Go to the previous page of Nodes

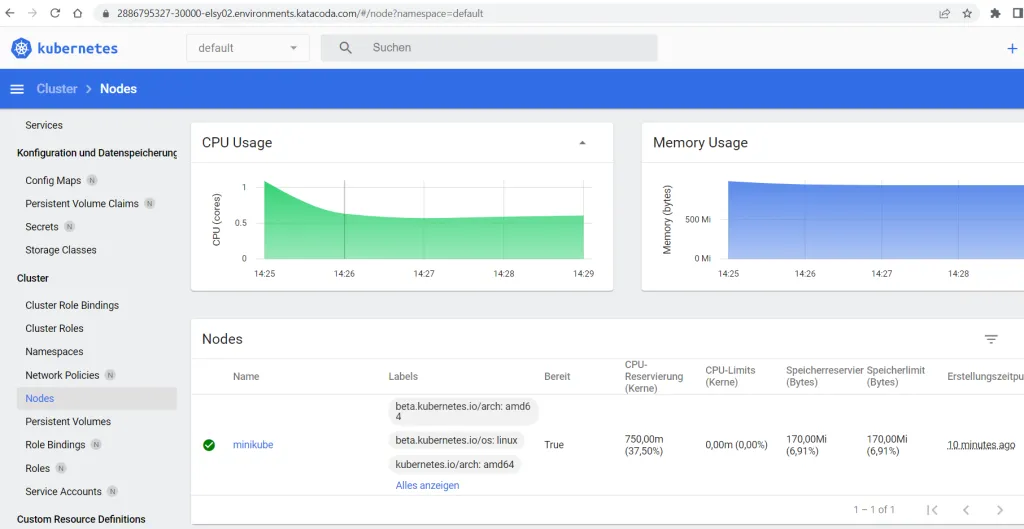point(966,509)
